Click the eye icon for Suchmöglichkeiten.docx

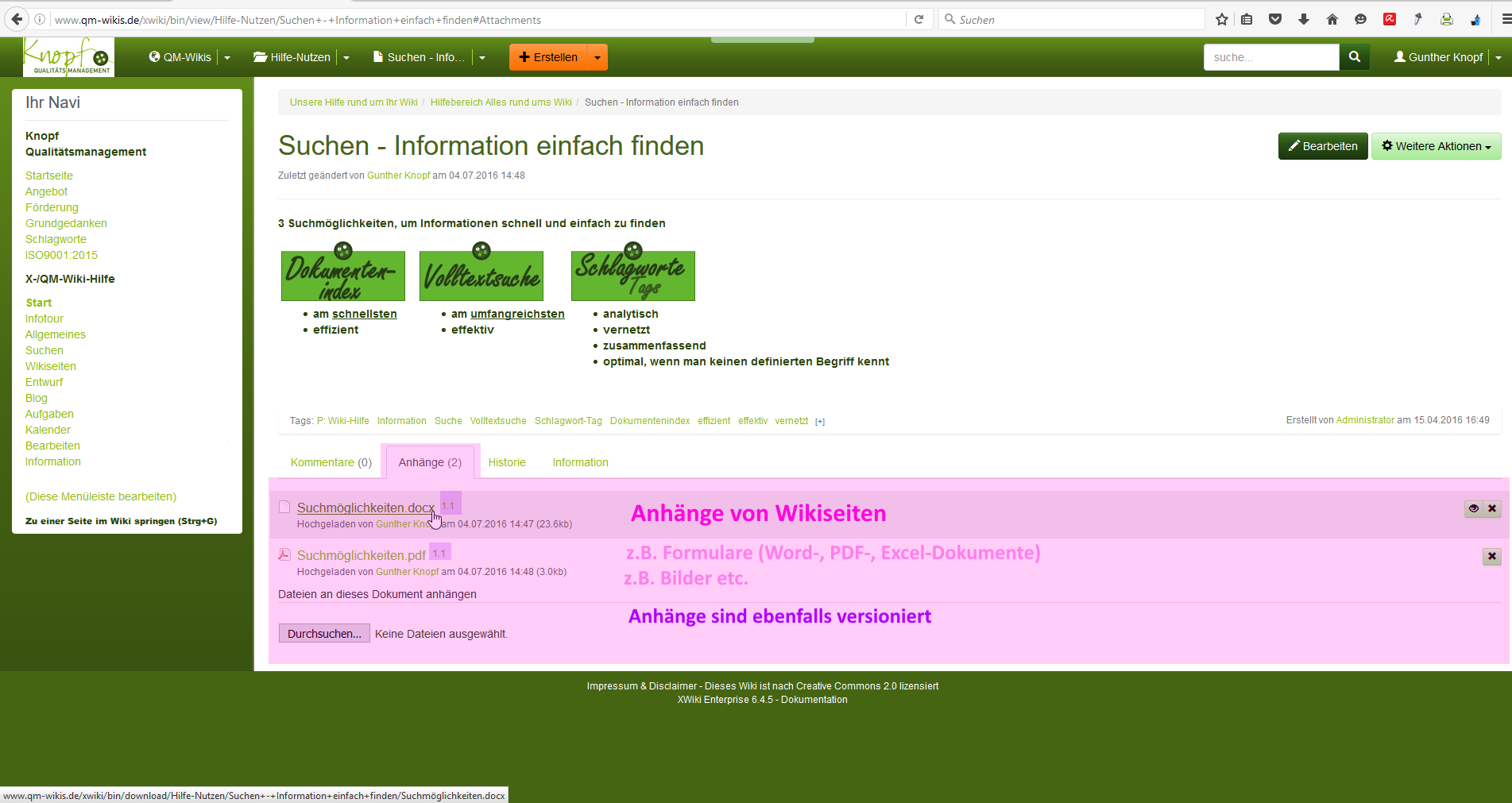click(1474, 508)
